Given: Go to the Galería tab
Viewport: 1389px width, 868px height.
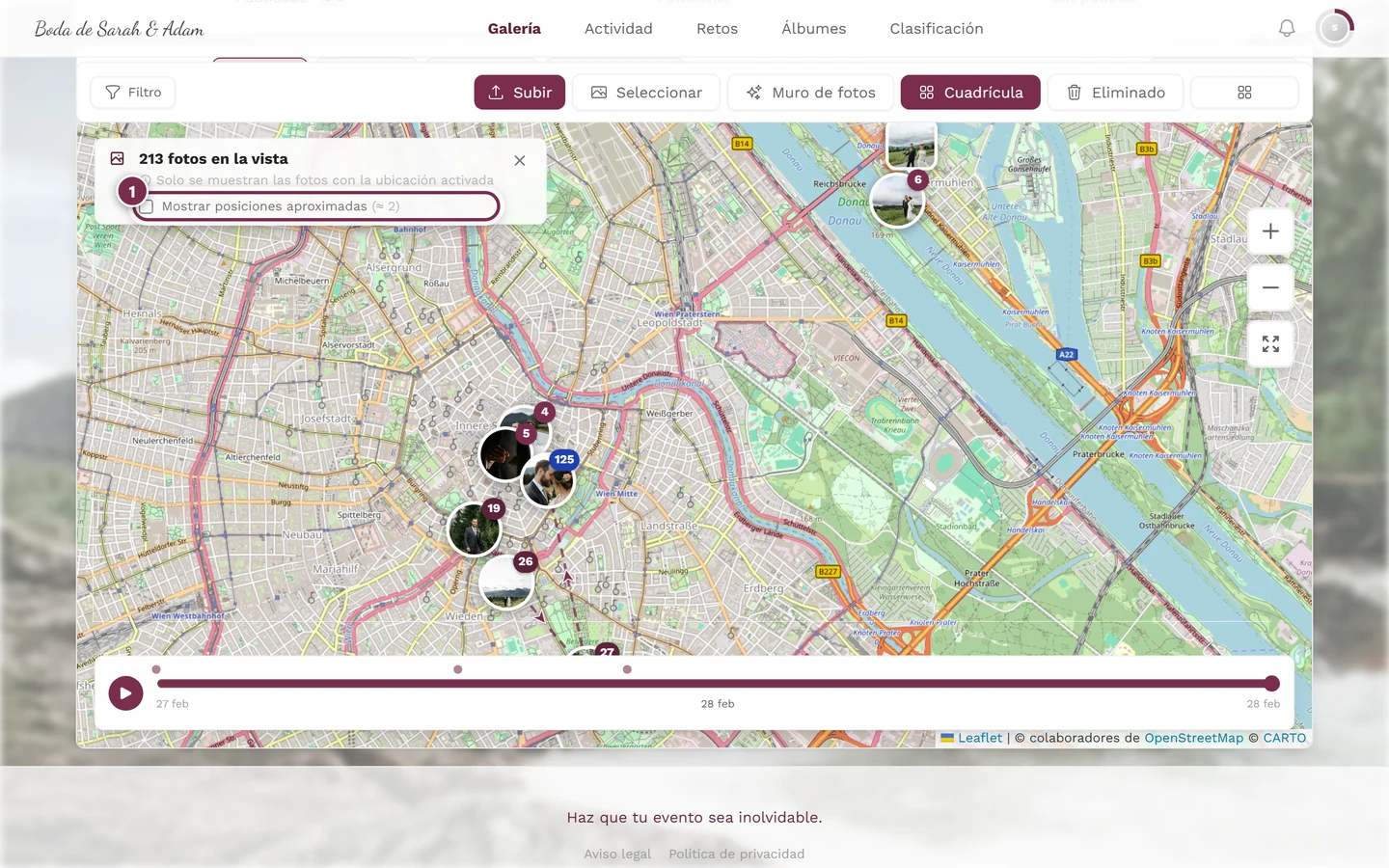Looking at the screenshot, I should pyautogui.click(x=514, y=29).
